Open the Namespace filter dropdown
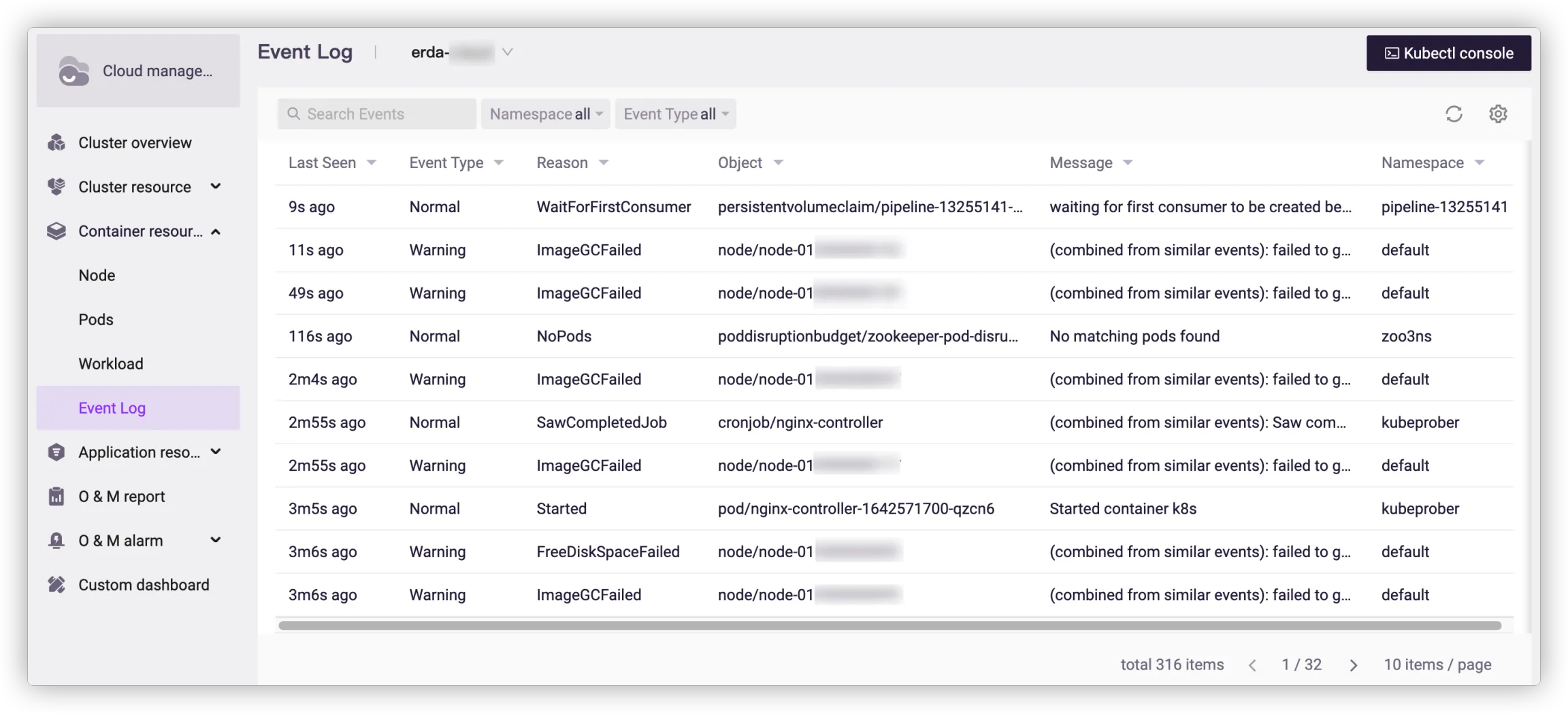 tap(545, 114)
